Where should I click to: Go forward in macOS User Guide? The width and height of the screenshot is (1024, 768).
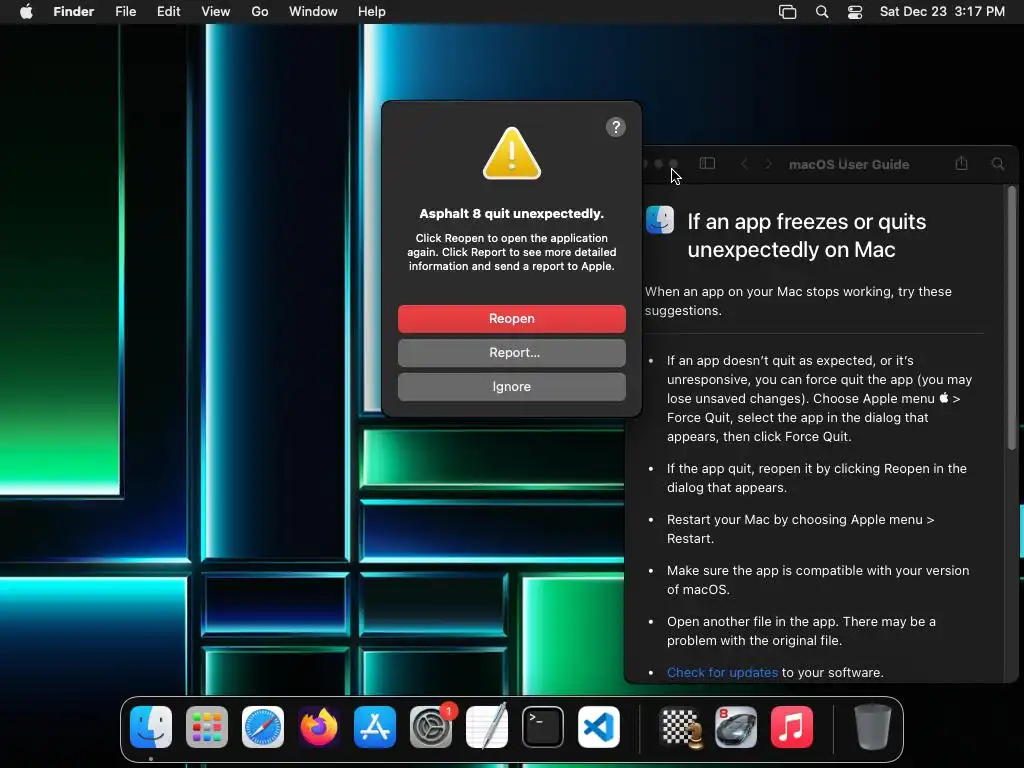point(768,164)
